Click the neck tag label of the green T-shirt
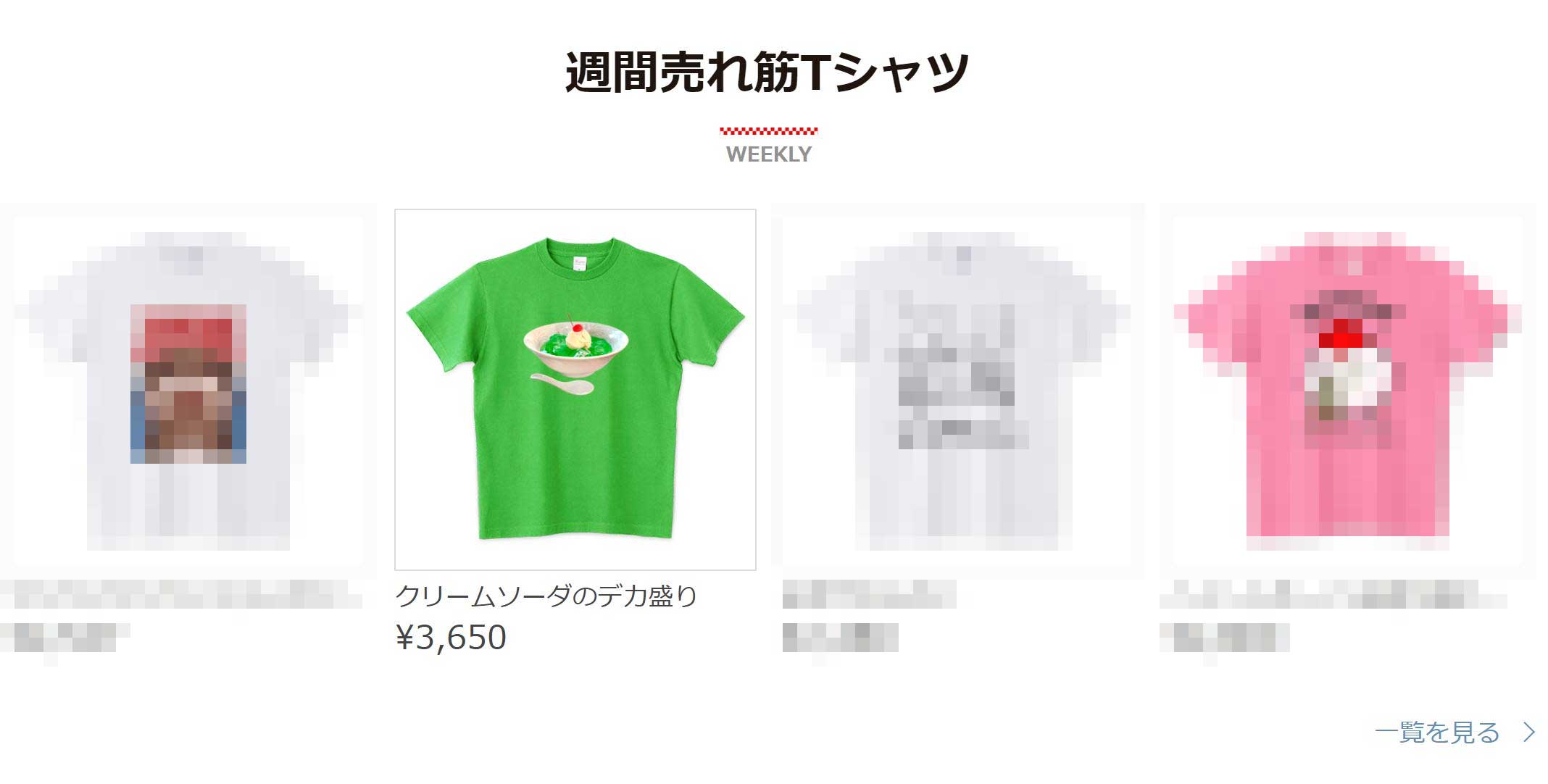The height and width of the screenshot is (784, 1548). coord(579,264)
